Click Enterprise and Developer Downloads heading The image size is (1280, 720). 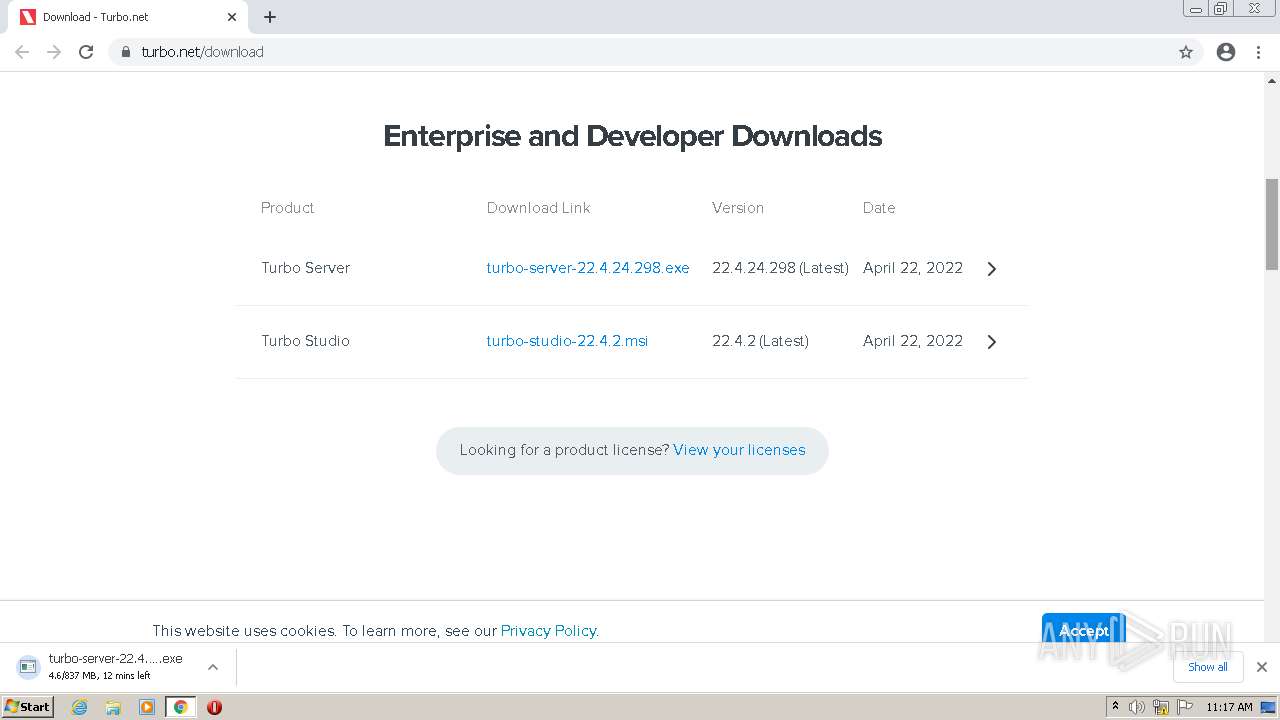pos(632,136)
